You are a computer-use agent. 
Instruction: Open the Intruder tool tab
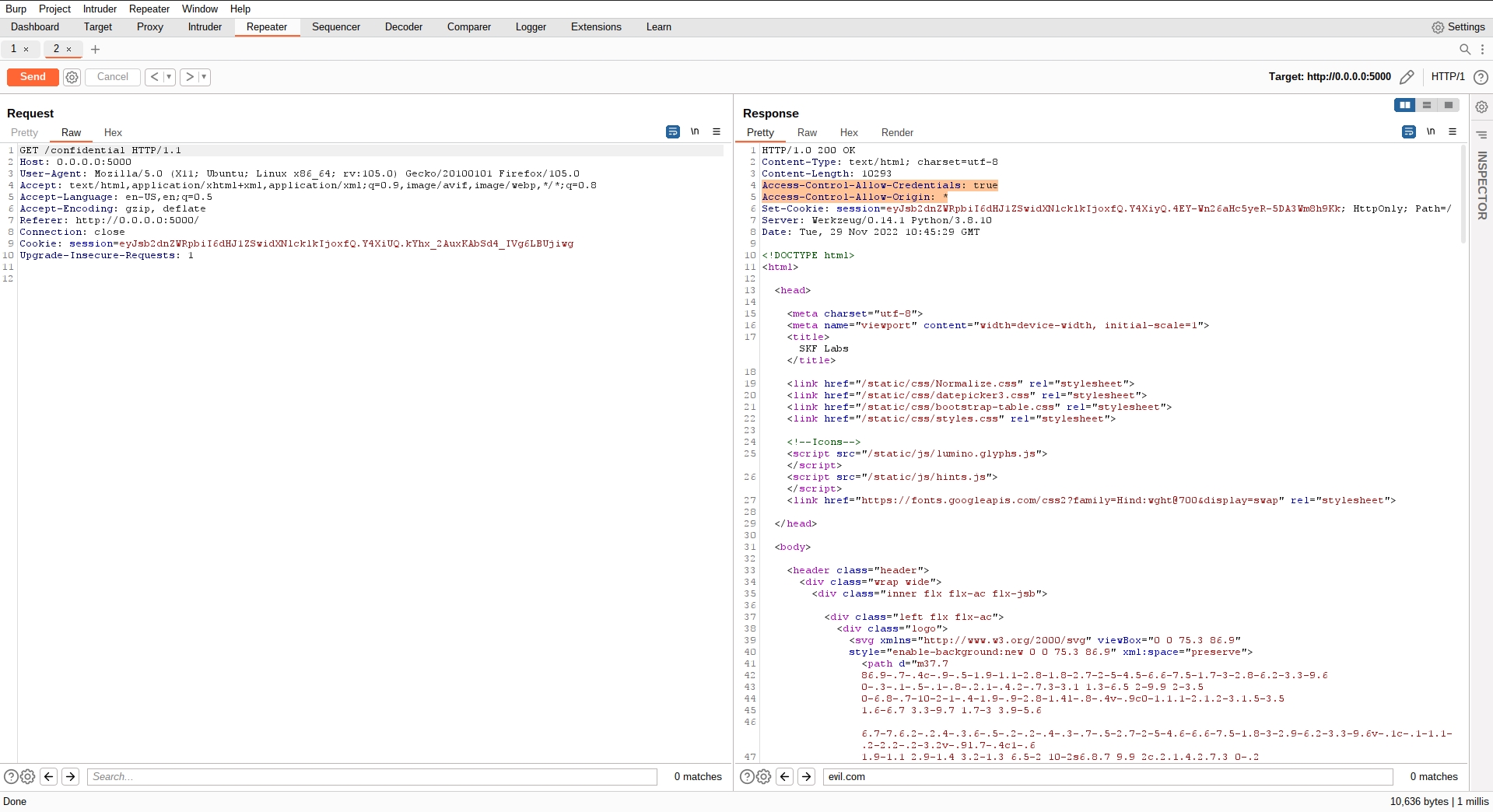click(x=205, y=27)
